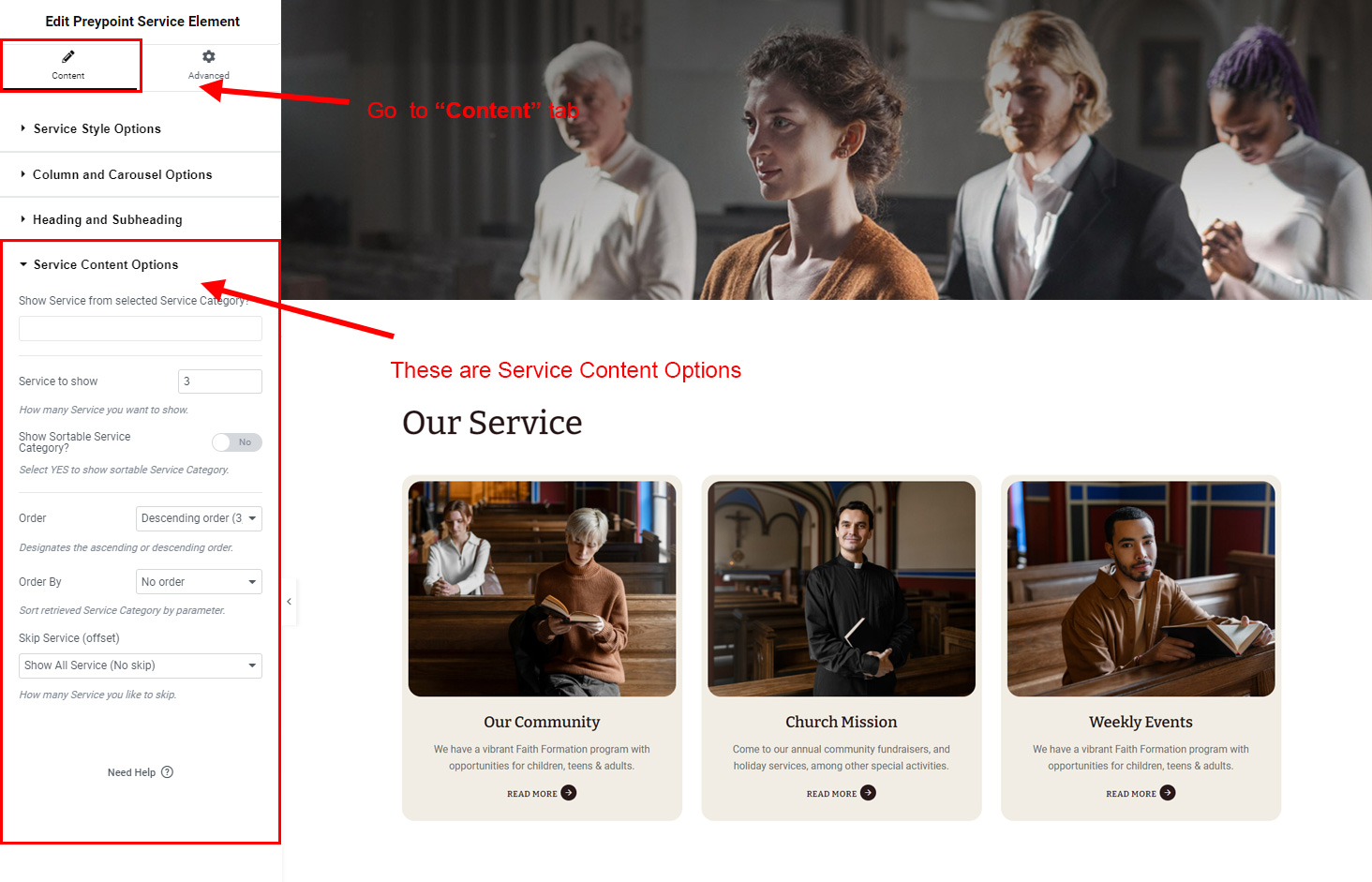Open the Skip Service offset dropdown
This screenshot has height=882, width=1372.
click(141, 665)
